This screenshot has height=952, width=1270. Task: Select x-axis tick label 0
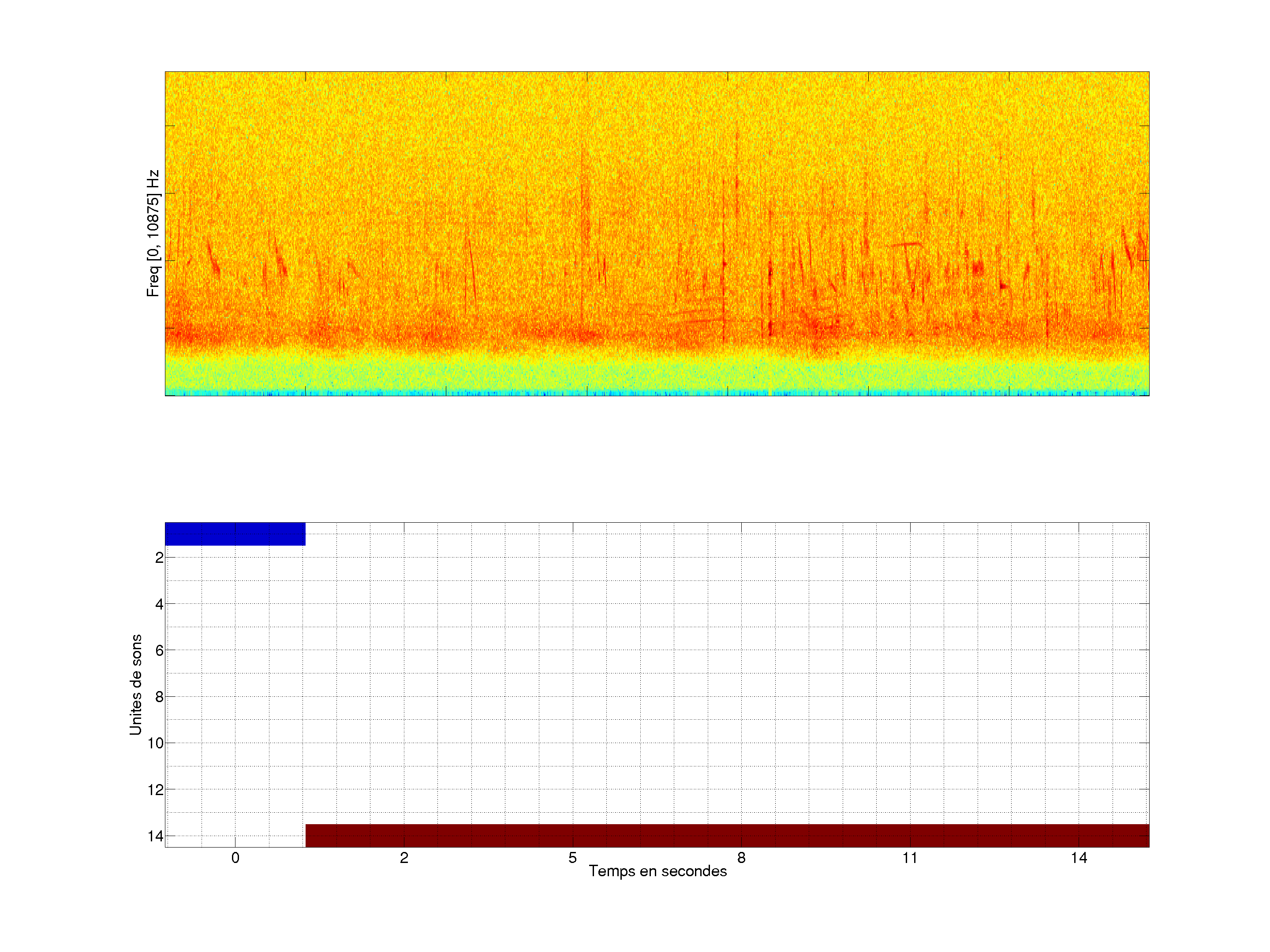235,858
